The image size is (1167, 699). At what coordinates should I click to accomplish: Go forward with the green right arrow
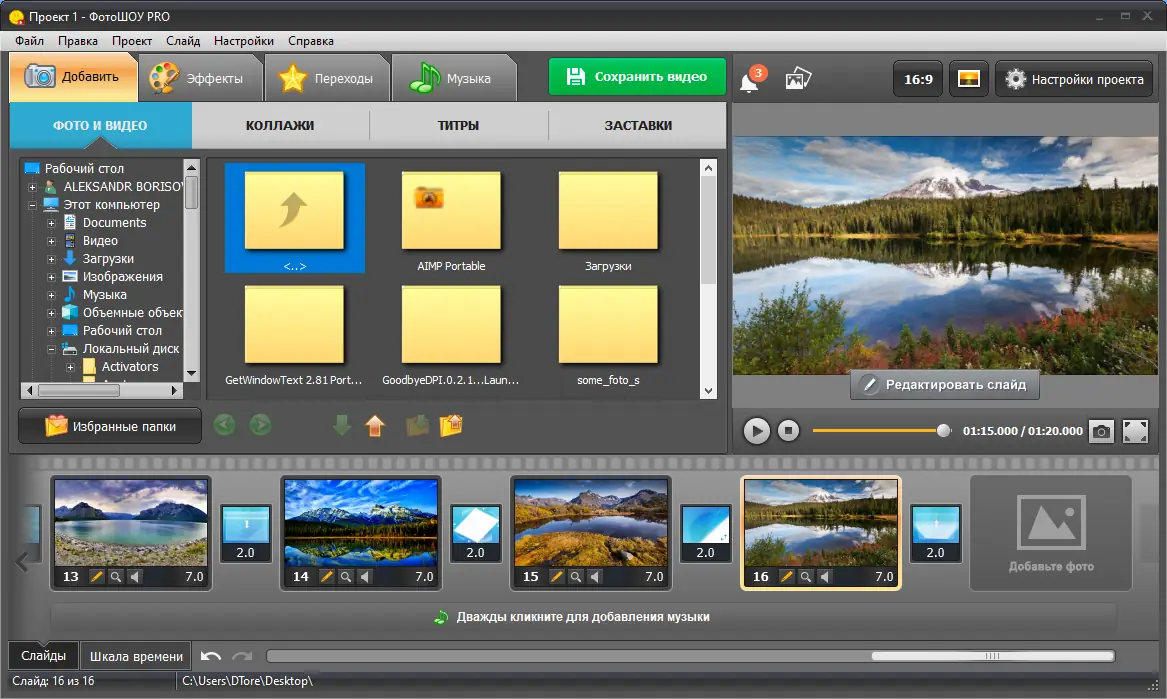260,425
